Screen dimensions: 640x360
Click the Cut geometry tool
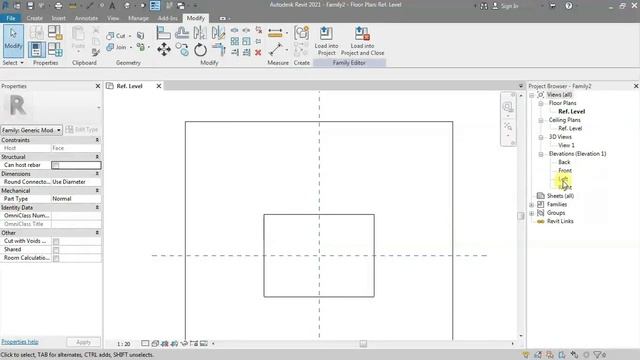click(116, 36)
